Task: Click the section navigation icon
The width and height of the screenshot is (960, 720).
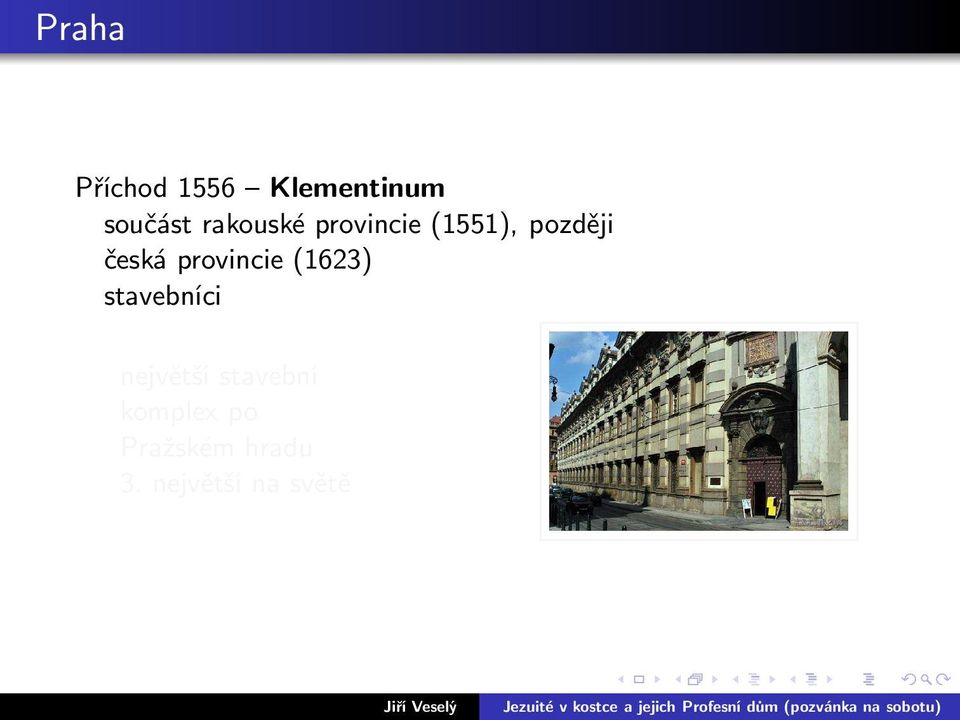Action: (811, 679)
